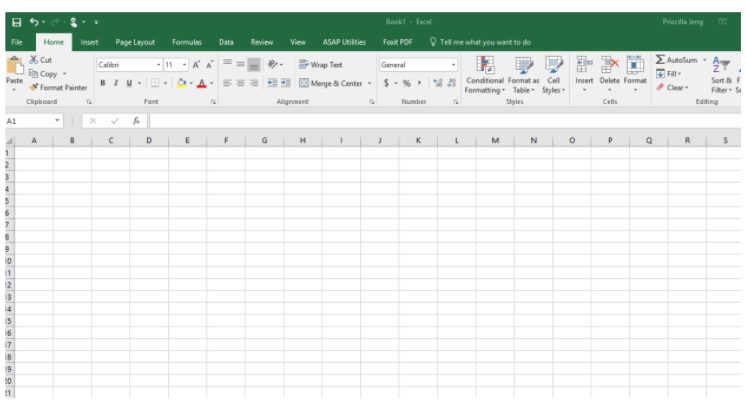747x419 pixels.
Task: Open the Calibri font name dropdown
Action: tap(159, 65)
